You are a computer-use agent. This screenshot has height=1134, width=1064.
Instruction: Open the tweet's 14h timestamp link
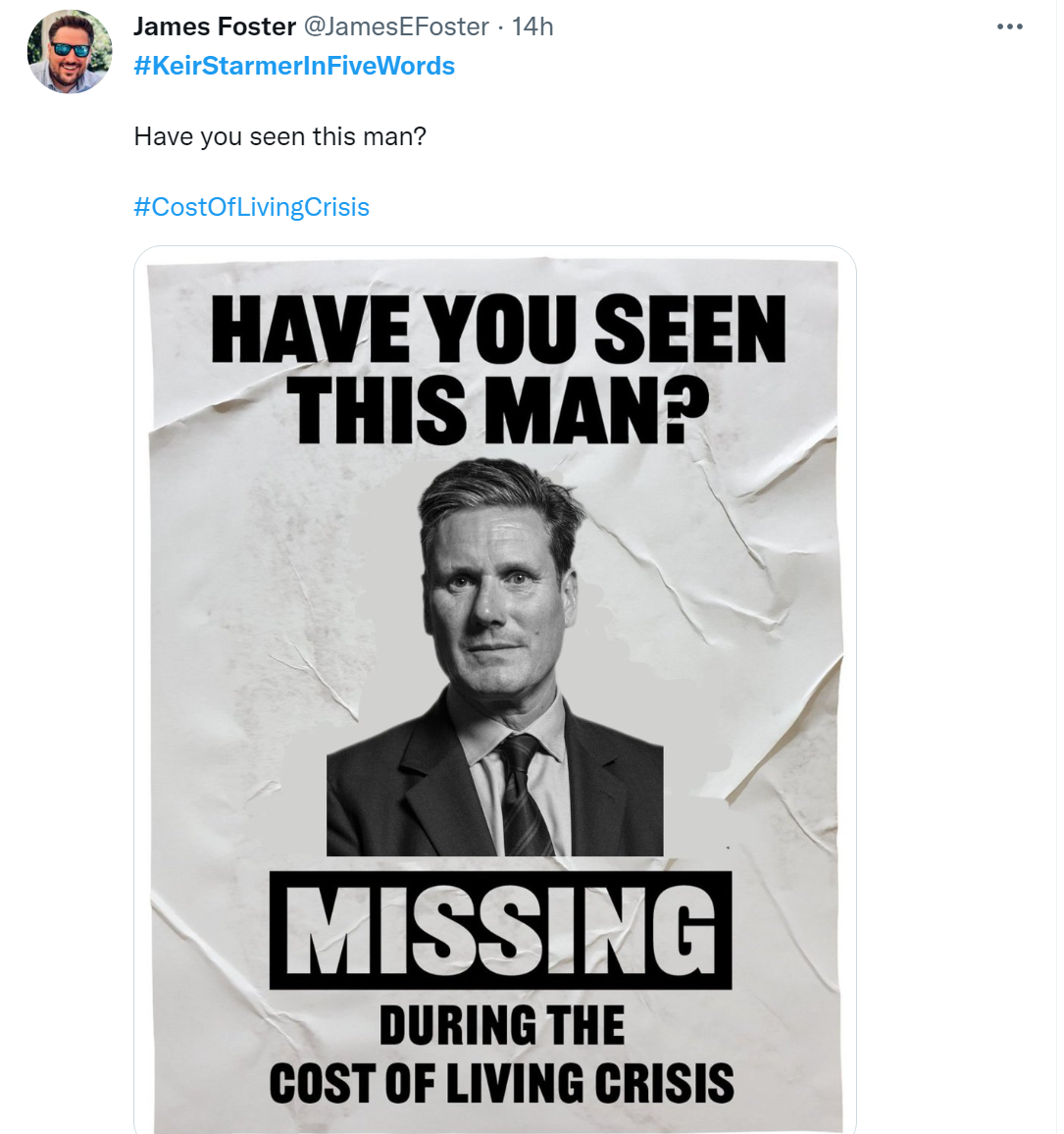(532, 26)
